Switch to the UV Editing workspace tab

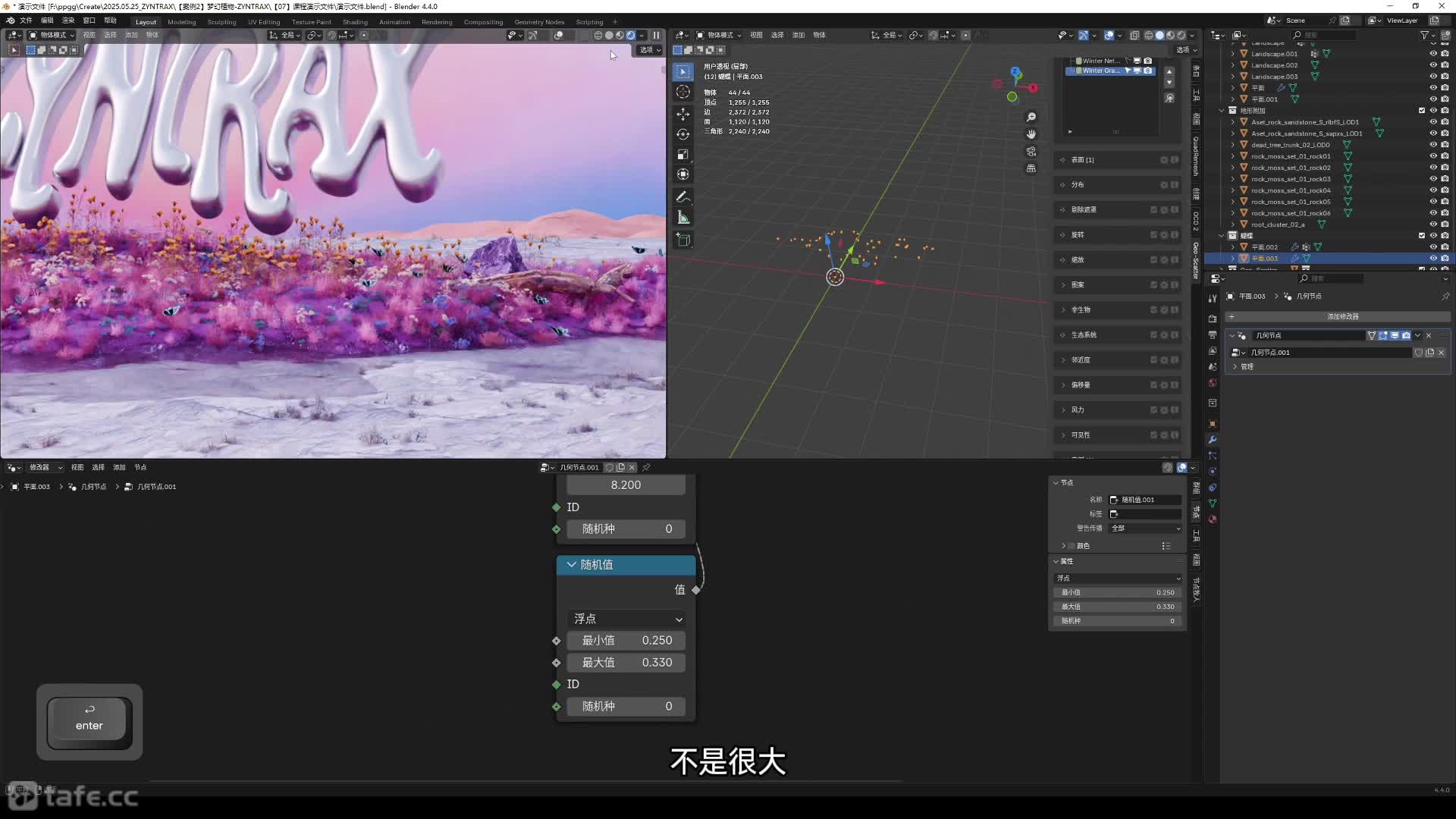(264, 22)
